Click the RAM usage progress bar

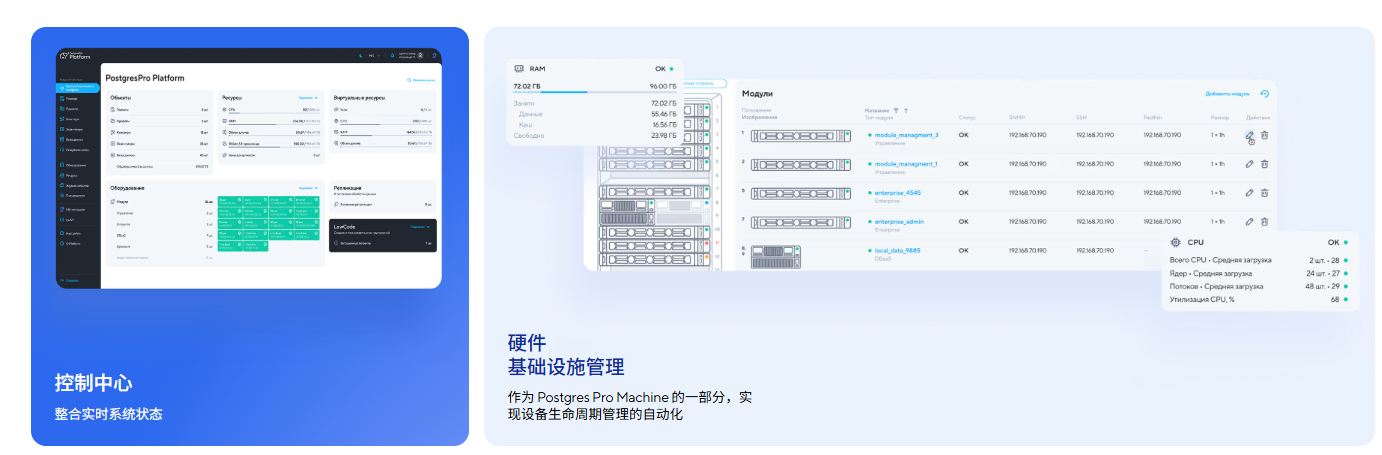tap(595, 93)
